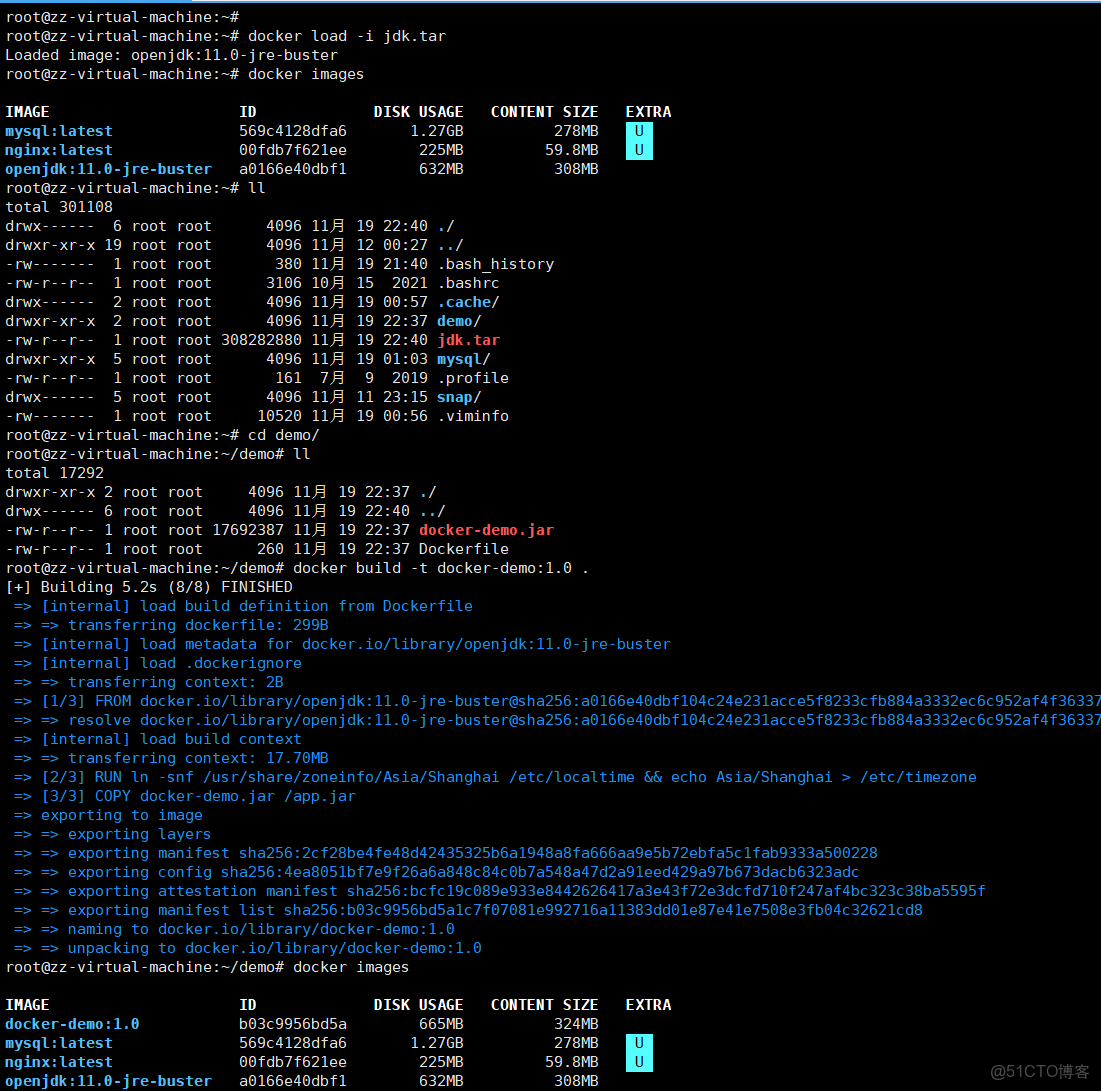Click the nginx:latest image row
Image resolution: width=1101 pixels, height=1091 pixels.
57,149
